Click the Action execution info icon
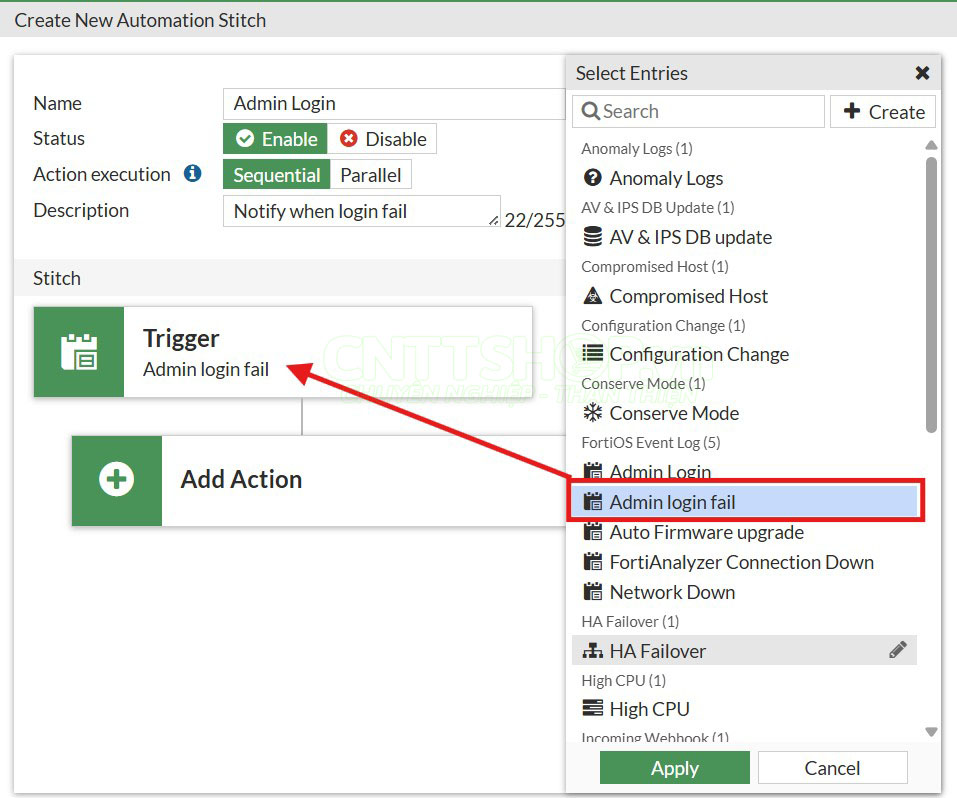 [x=193, y=174]
